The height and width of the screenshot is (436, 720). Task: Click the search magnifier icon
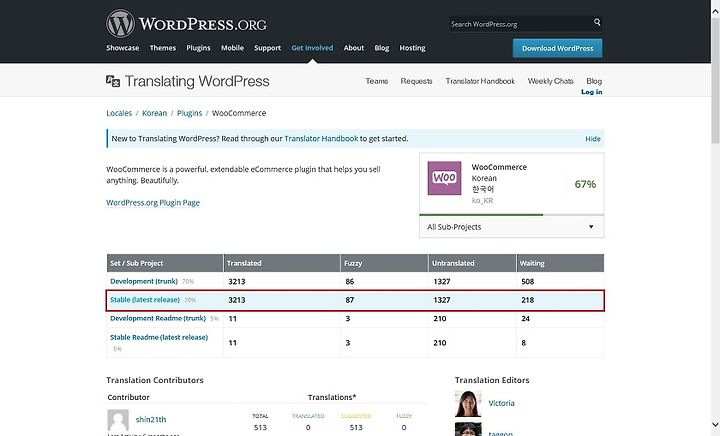(597, 22)
